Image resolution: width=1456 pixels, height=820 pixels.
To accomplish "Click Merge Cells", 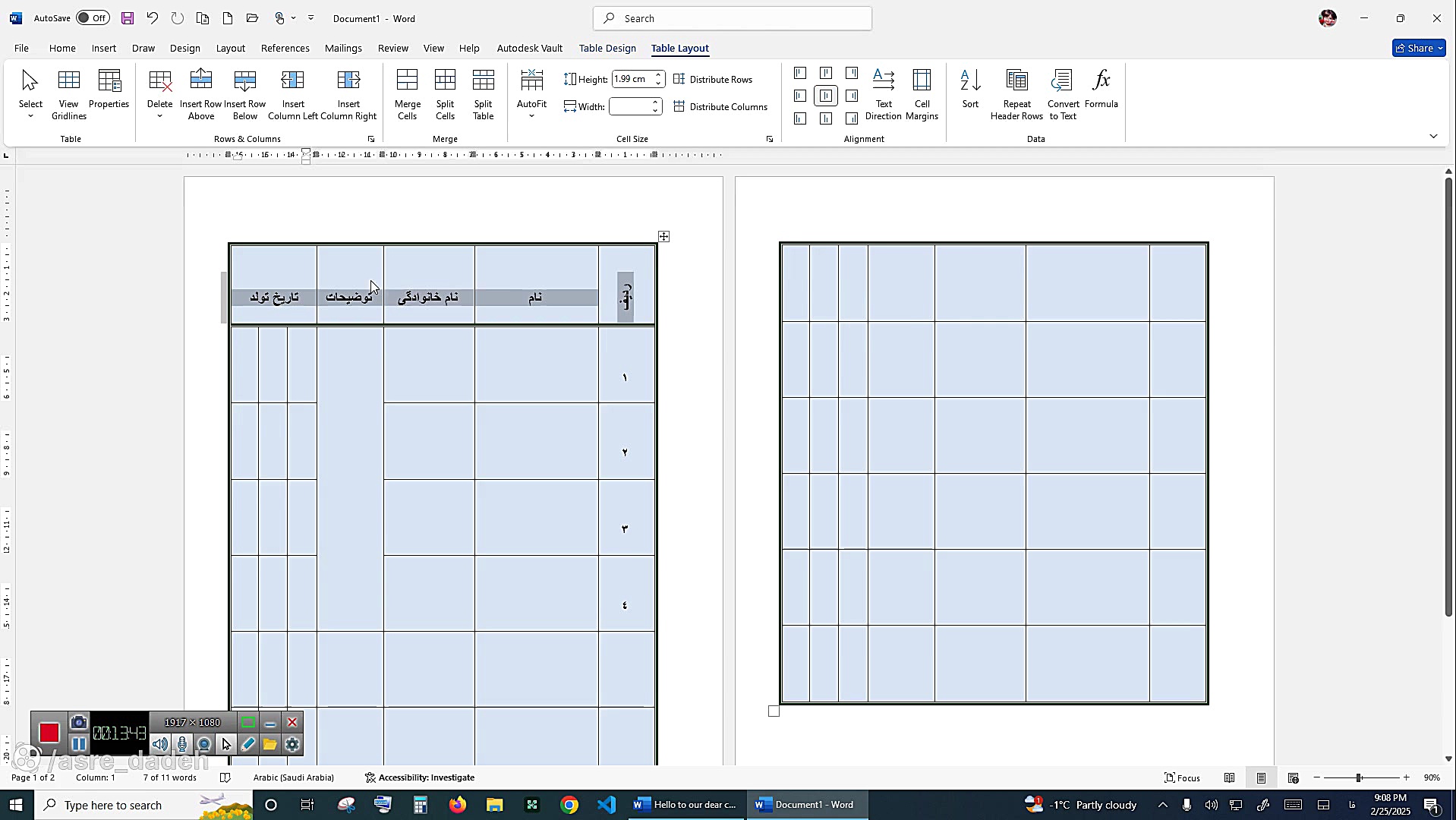I will [x=408, y=95].
